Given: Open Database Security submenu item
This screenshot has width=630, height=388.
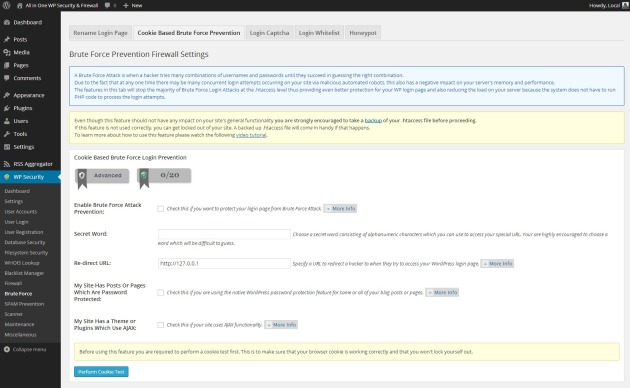Looking at the screenshot, I should 25,243.
